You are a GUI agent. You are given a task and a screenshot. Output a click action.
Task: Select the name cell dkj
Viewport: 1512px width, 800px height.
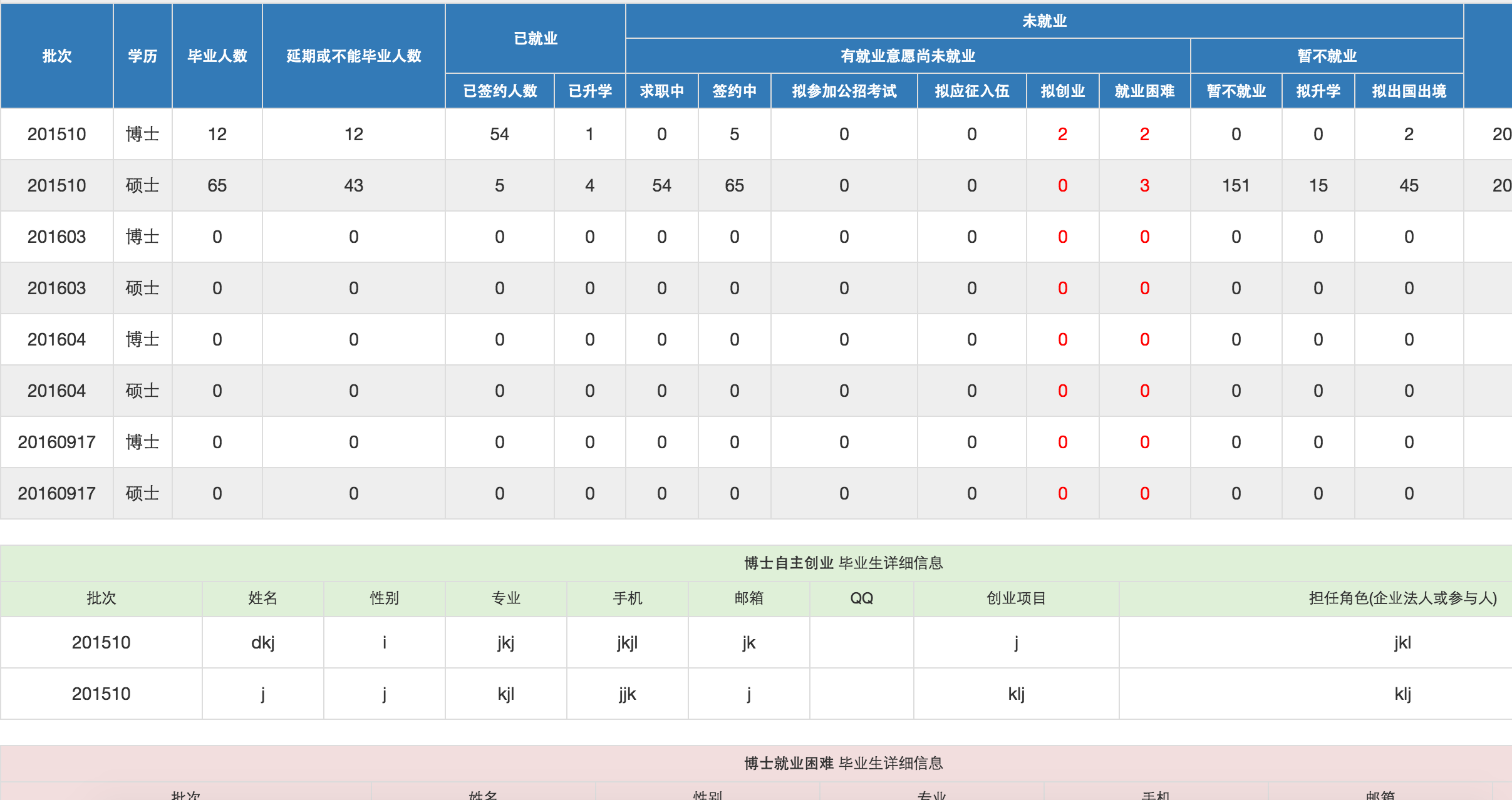(263, 642)
